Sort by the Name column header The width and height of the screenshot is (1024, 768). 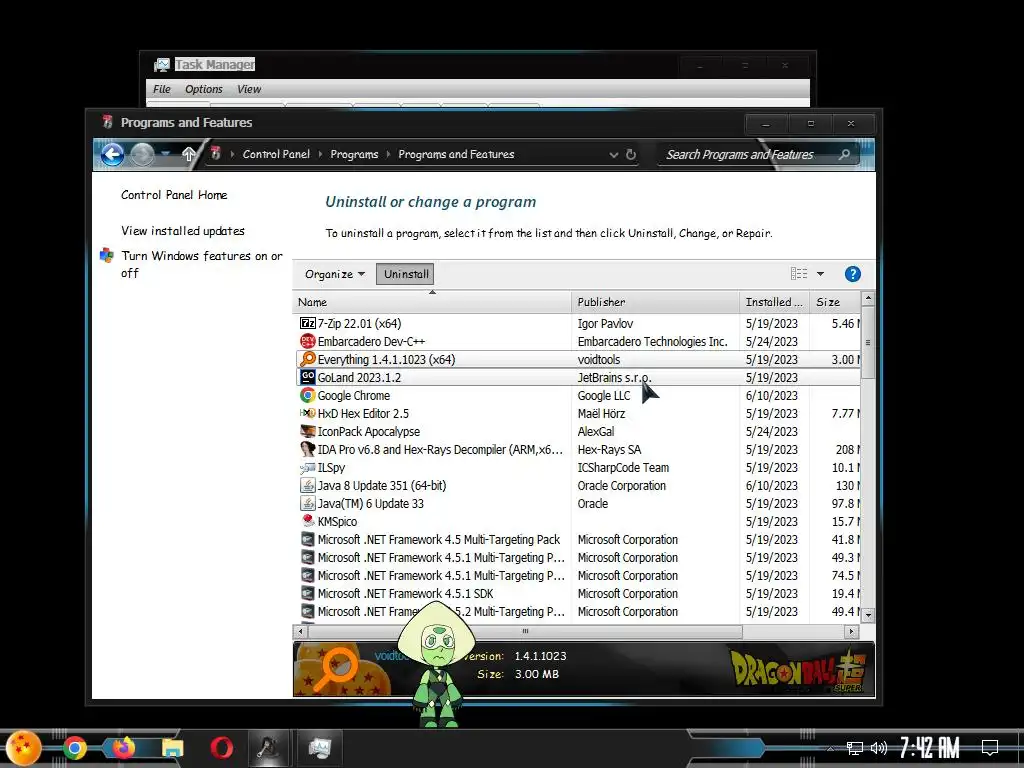coord(432,302)
